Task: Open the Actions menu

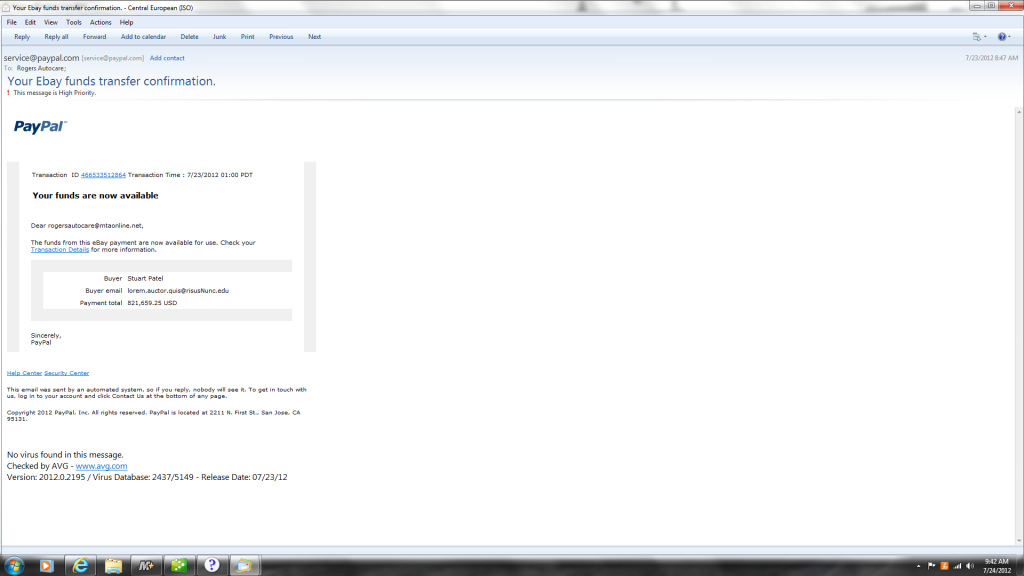Action: pyautogui.click(x=101, y=22)
